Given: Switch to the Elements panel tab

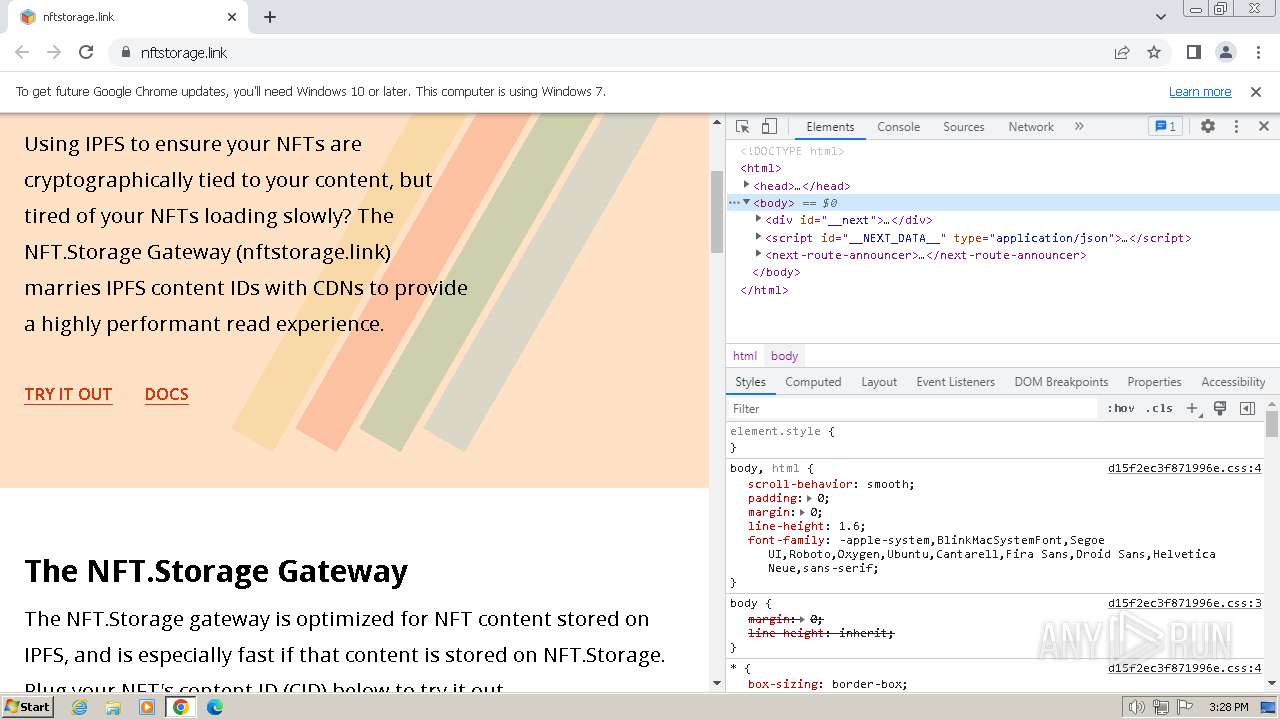Looking at the screenshot, I should point(830,127).
